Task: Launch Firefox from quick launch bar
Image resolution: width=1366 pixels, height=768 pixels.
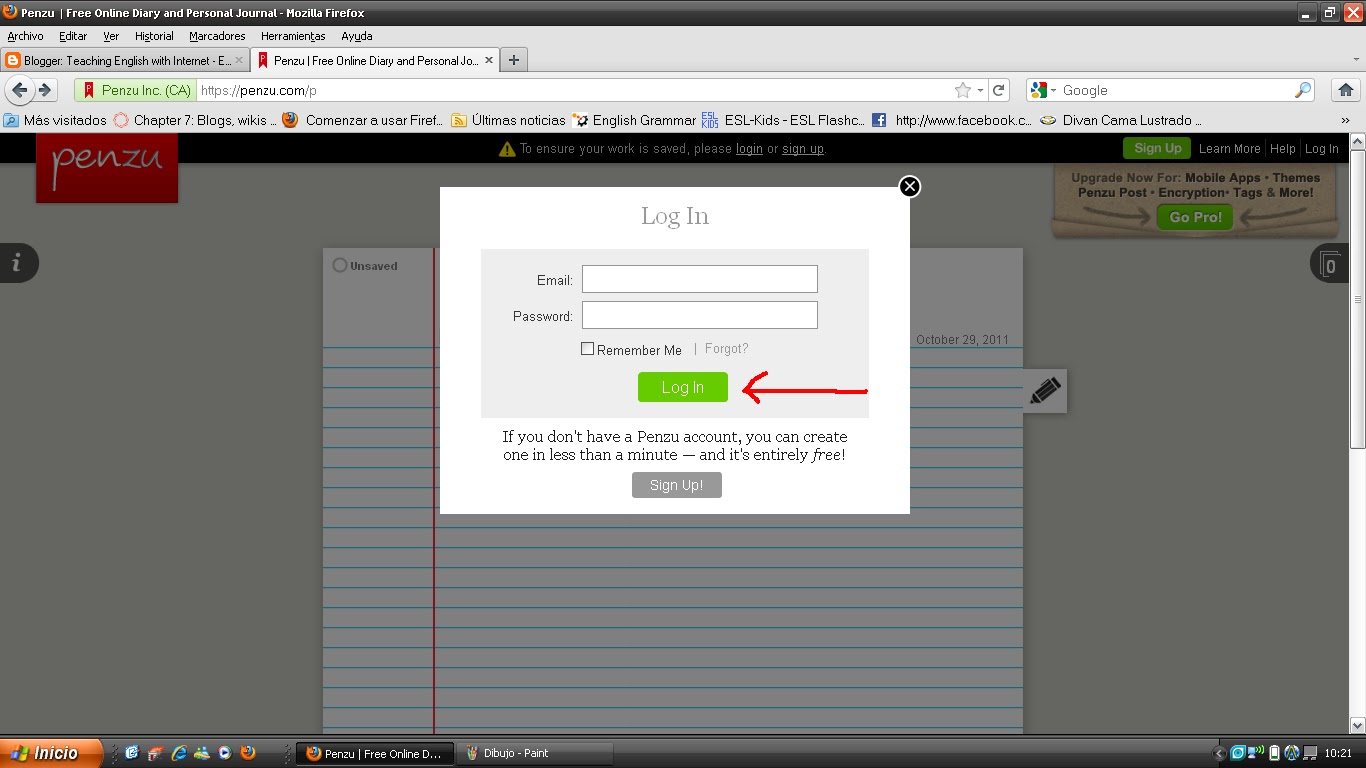Action: (248, 753)
